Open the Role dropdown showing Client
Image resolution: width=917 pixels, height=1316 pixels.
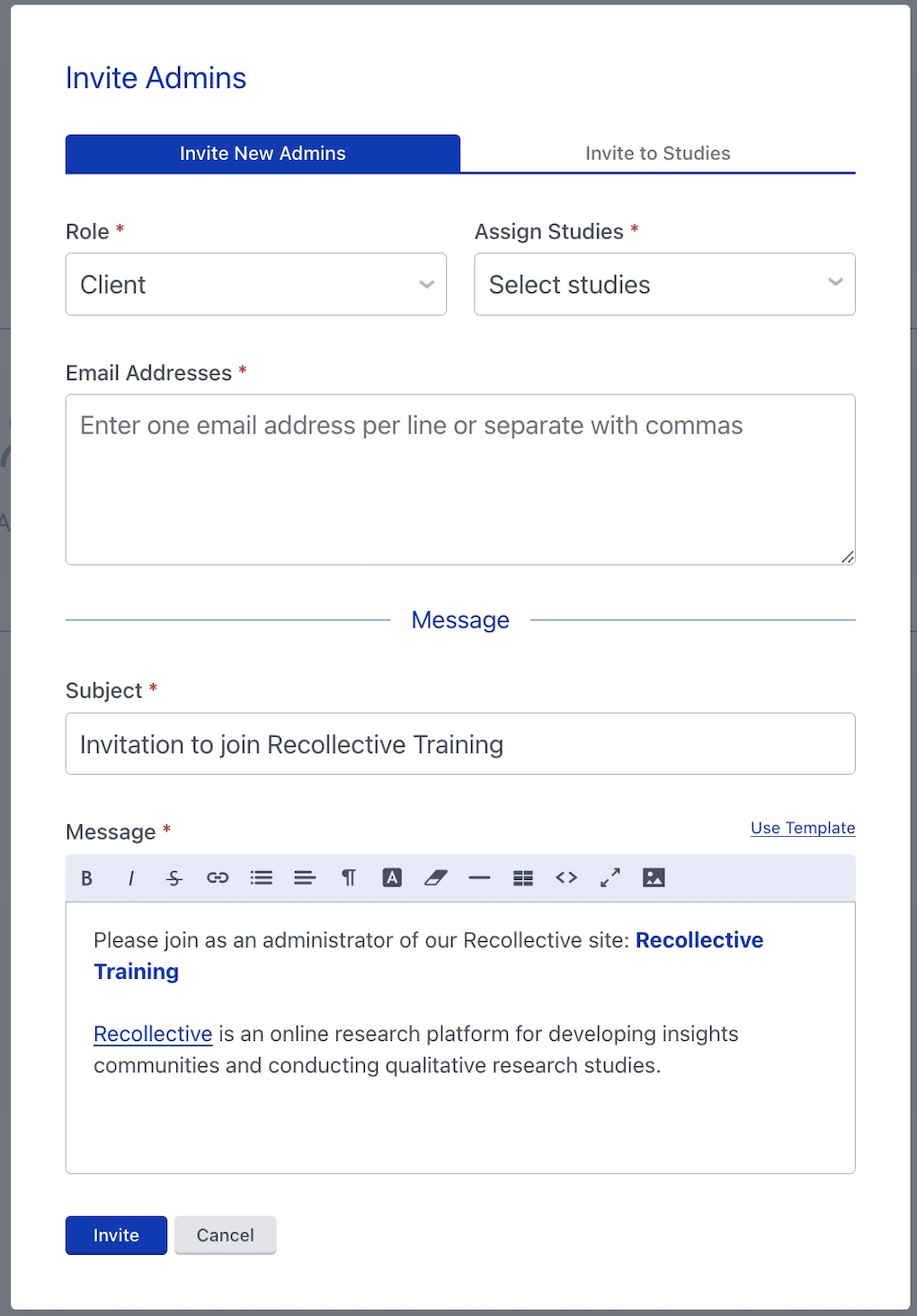(256, 284)
